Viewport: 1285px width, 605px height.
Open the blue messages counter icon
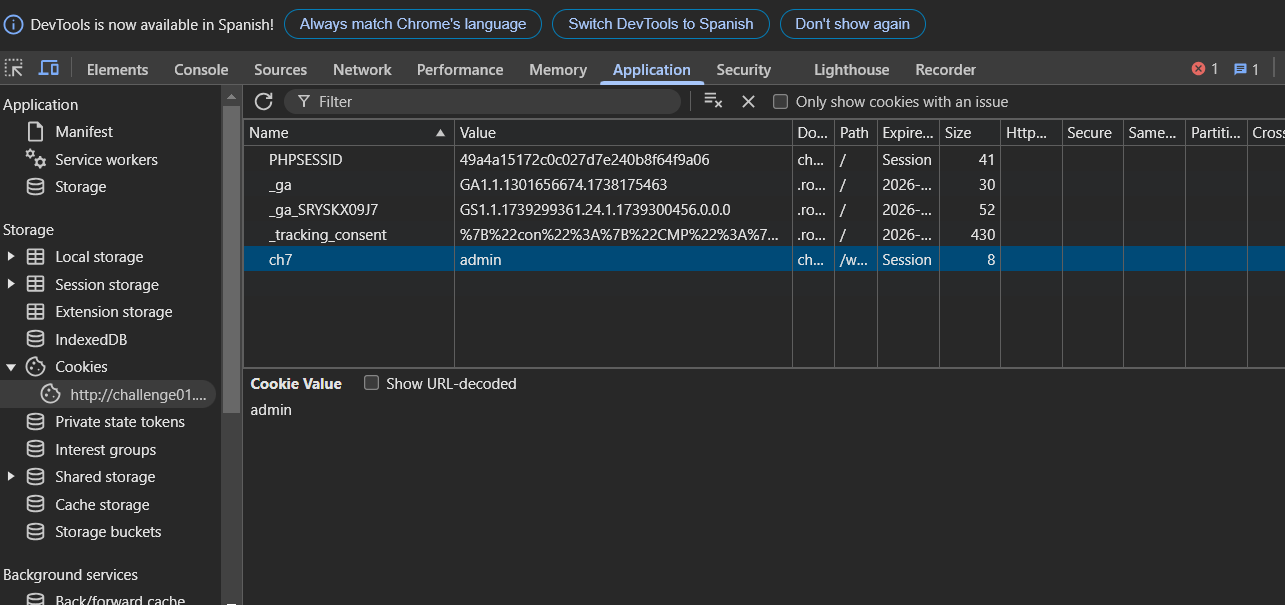click(1245, 69)
